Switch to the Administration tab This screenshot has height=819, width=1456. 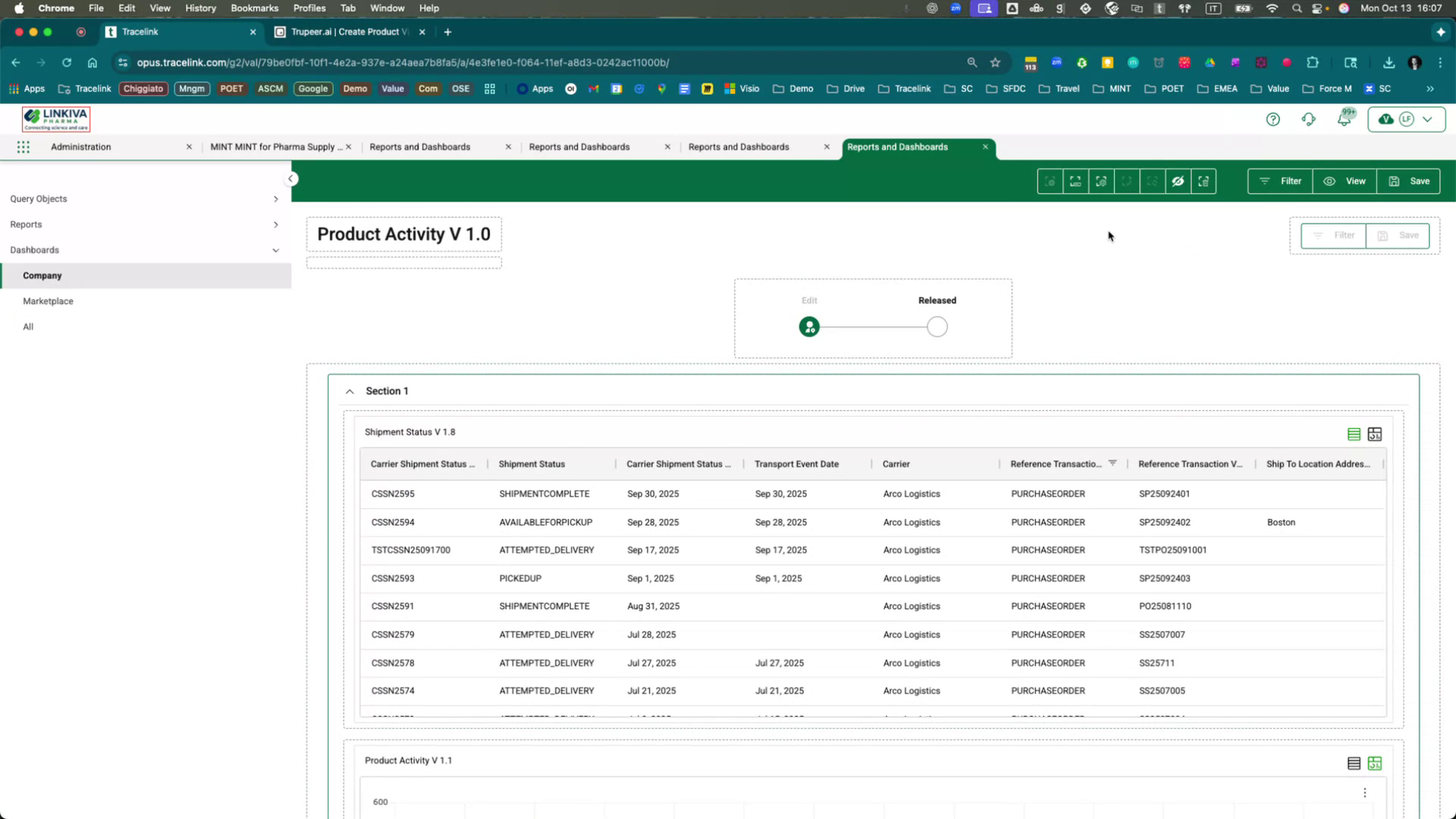[81, 146]
